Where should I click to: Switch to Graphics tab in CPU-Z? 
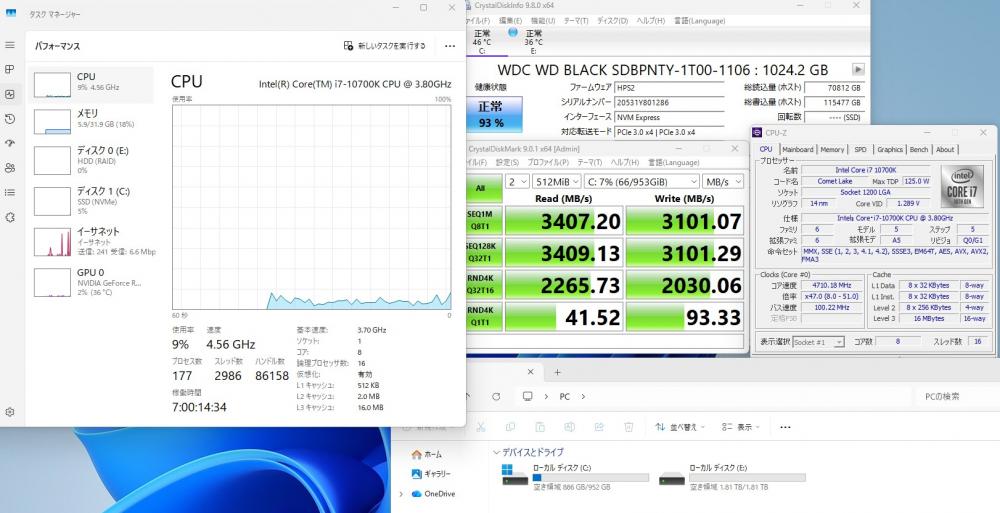click(x=890, y=149)
